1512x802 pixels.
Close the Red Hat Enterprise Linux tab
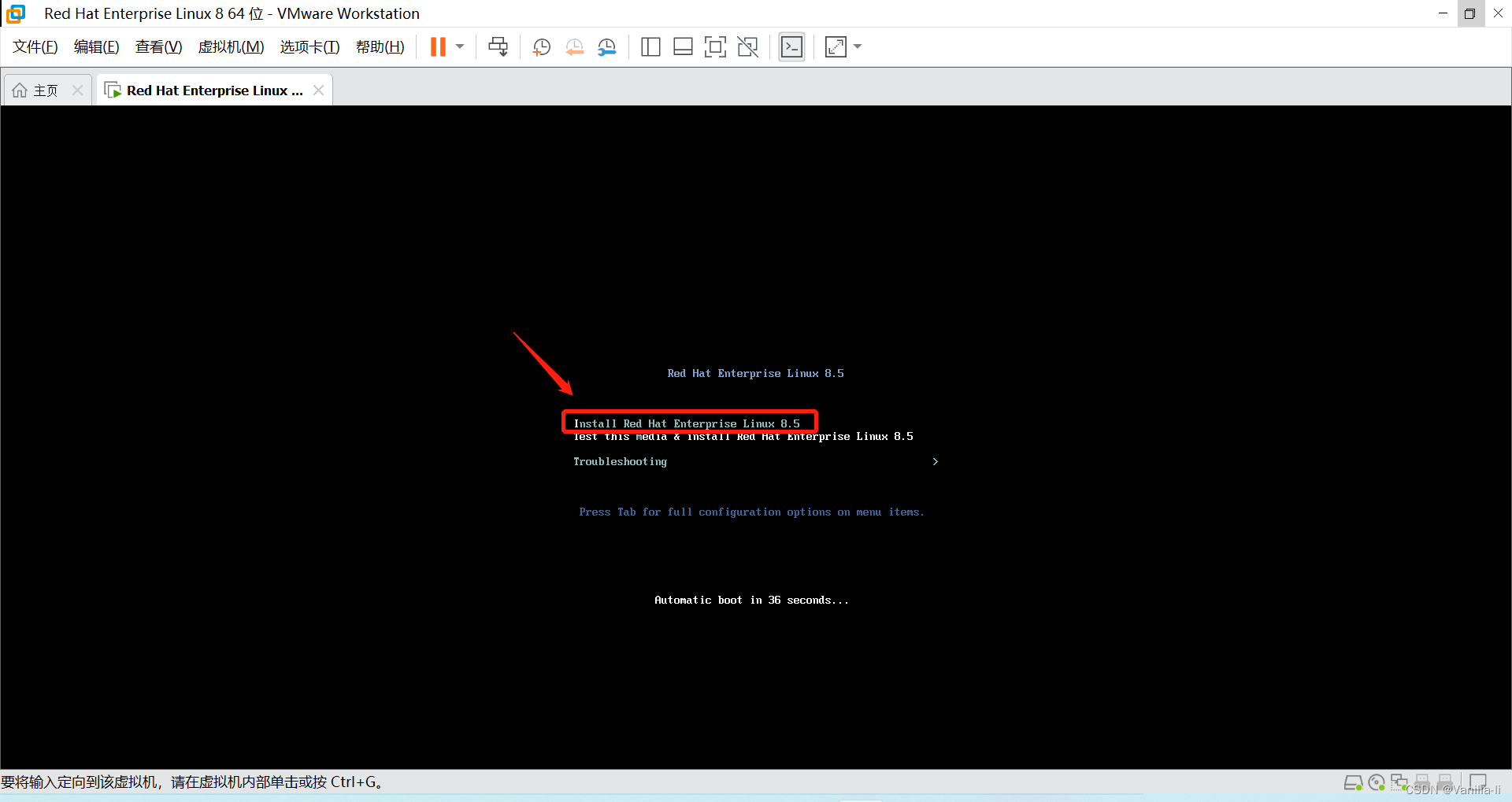click(x=318, y=91)
